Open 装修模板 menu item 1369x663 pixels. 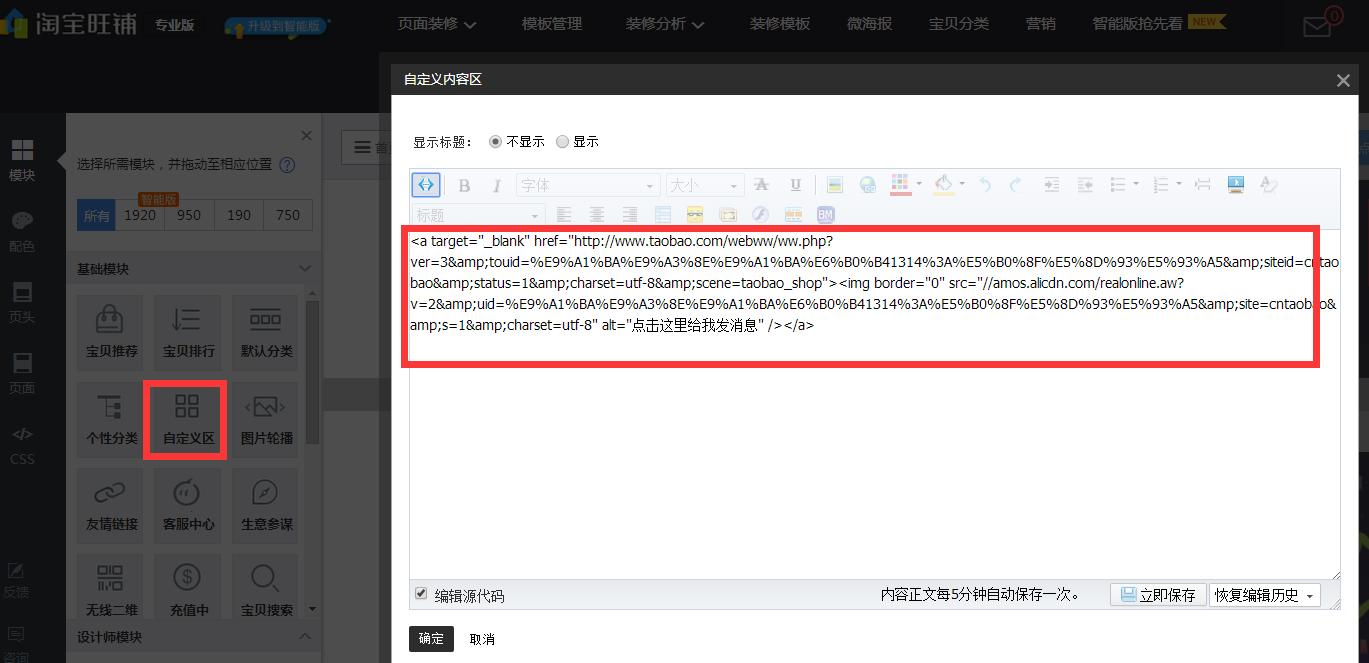click(780, 23)
